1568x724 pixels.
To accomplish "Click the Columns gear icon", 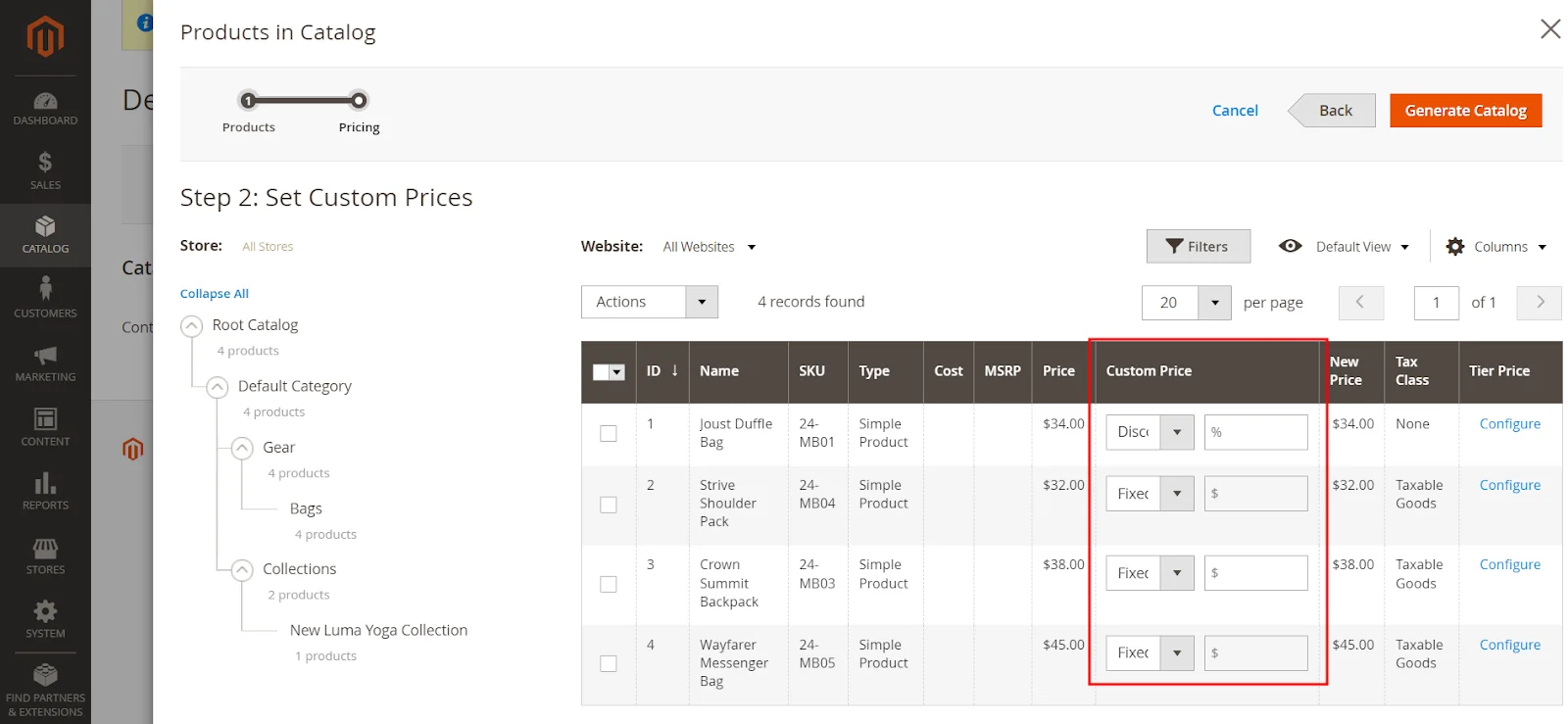I will tap(1455, 247).
